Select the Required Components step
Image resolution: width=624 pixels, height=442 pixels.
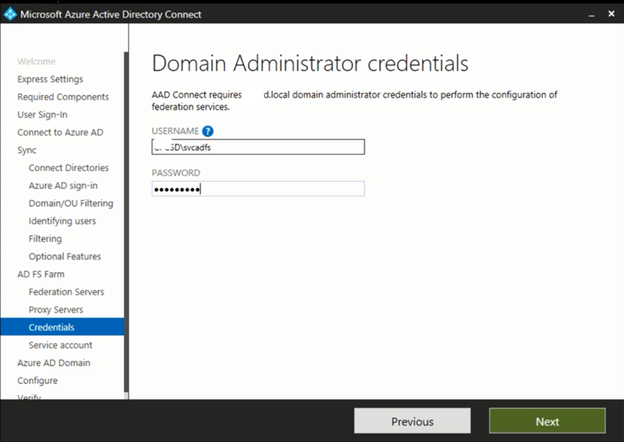(x=63, y=97)
